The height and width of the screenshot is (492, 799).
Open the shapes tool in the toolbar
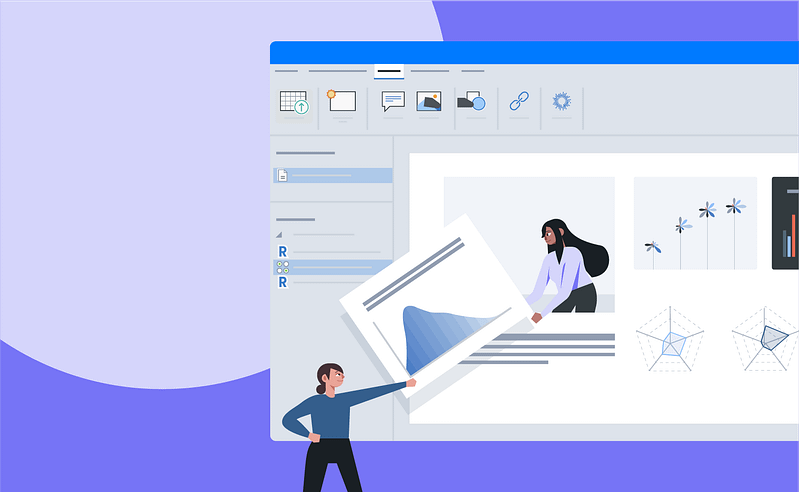471,101
